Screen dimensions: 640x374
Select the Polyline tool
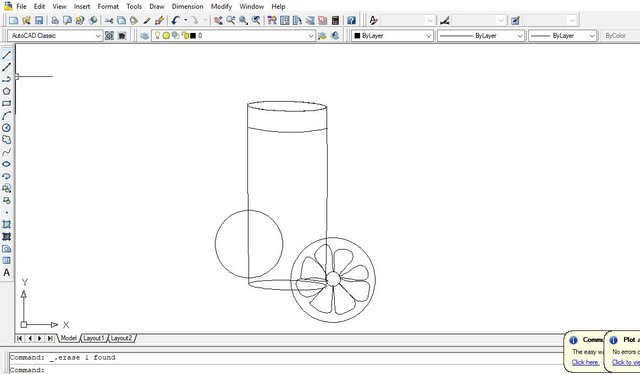click(x=7, y=79)
